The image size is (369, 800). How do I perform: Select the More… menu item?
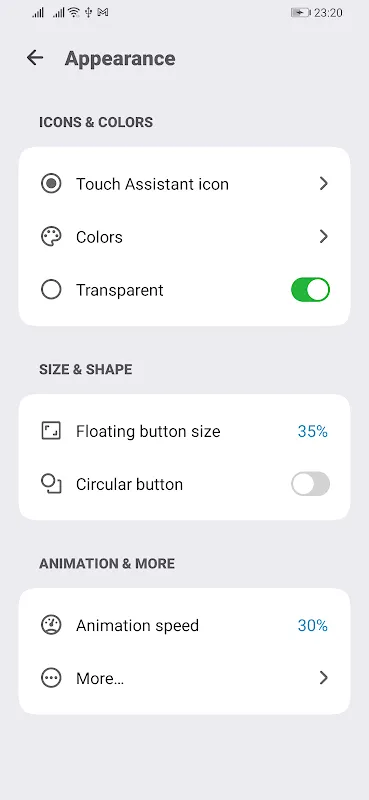pyautogui.click(x=184, y=678)
